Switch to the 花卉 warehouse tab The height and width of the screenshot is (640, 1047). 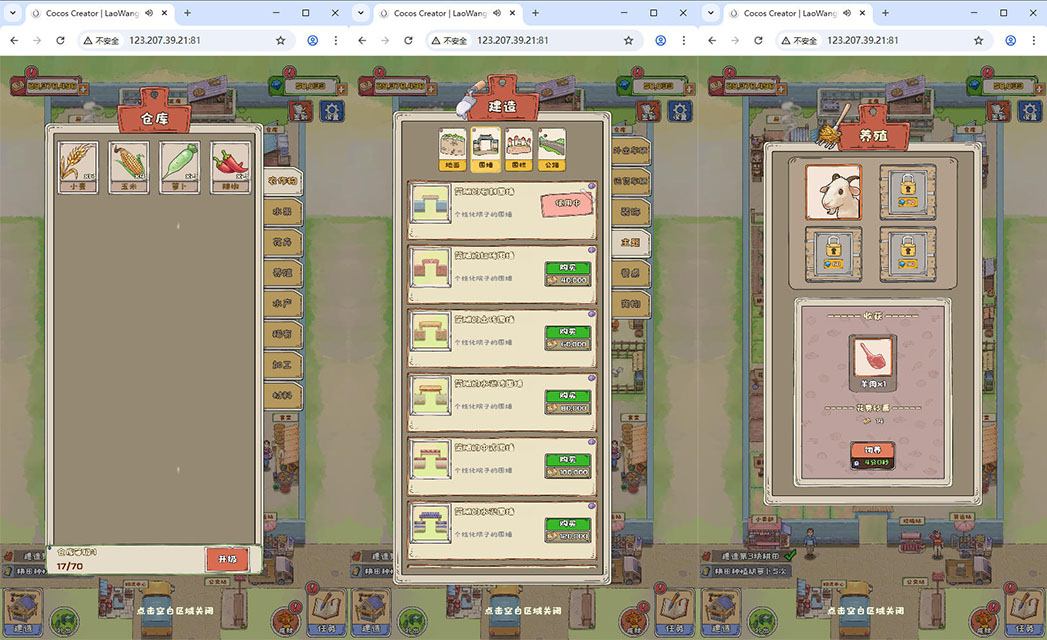282,242
